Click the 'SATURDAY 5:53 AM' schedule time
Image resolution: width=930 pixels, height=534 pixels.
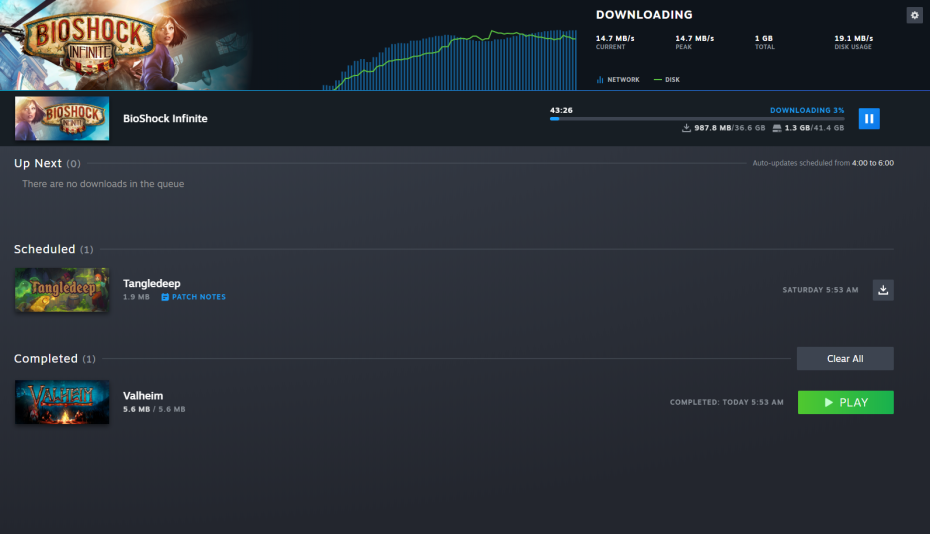coord(820,290)
